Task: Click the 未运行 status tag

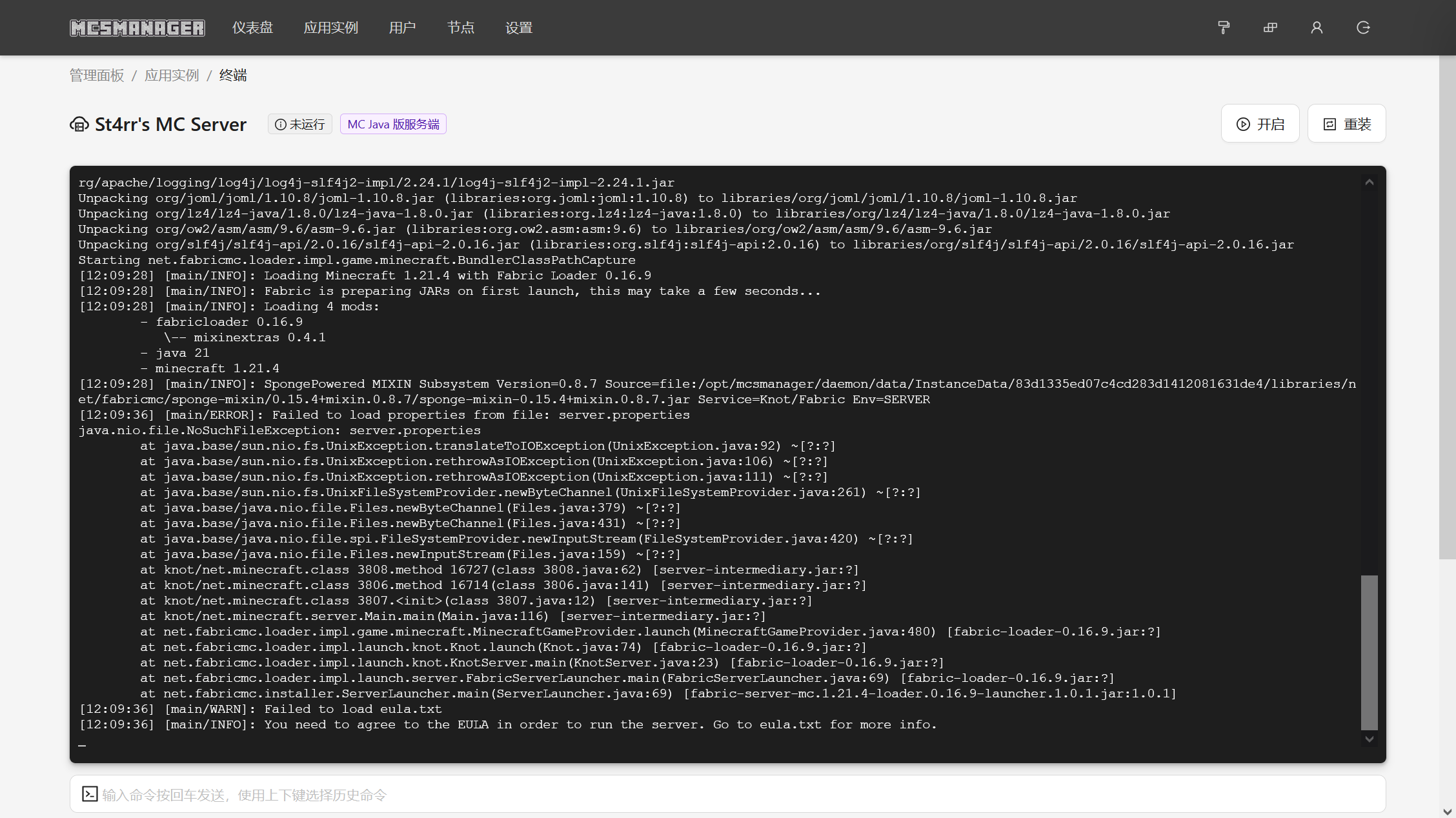Action: click(300, 124)
